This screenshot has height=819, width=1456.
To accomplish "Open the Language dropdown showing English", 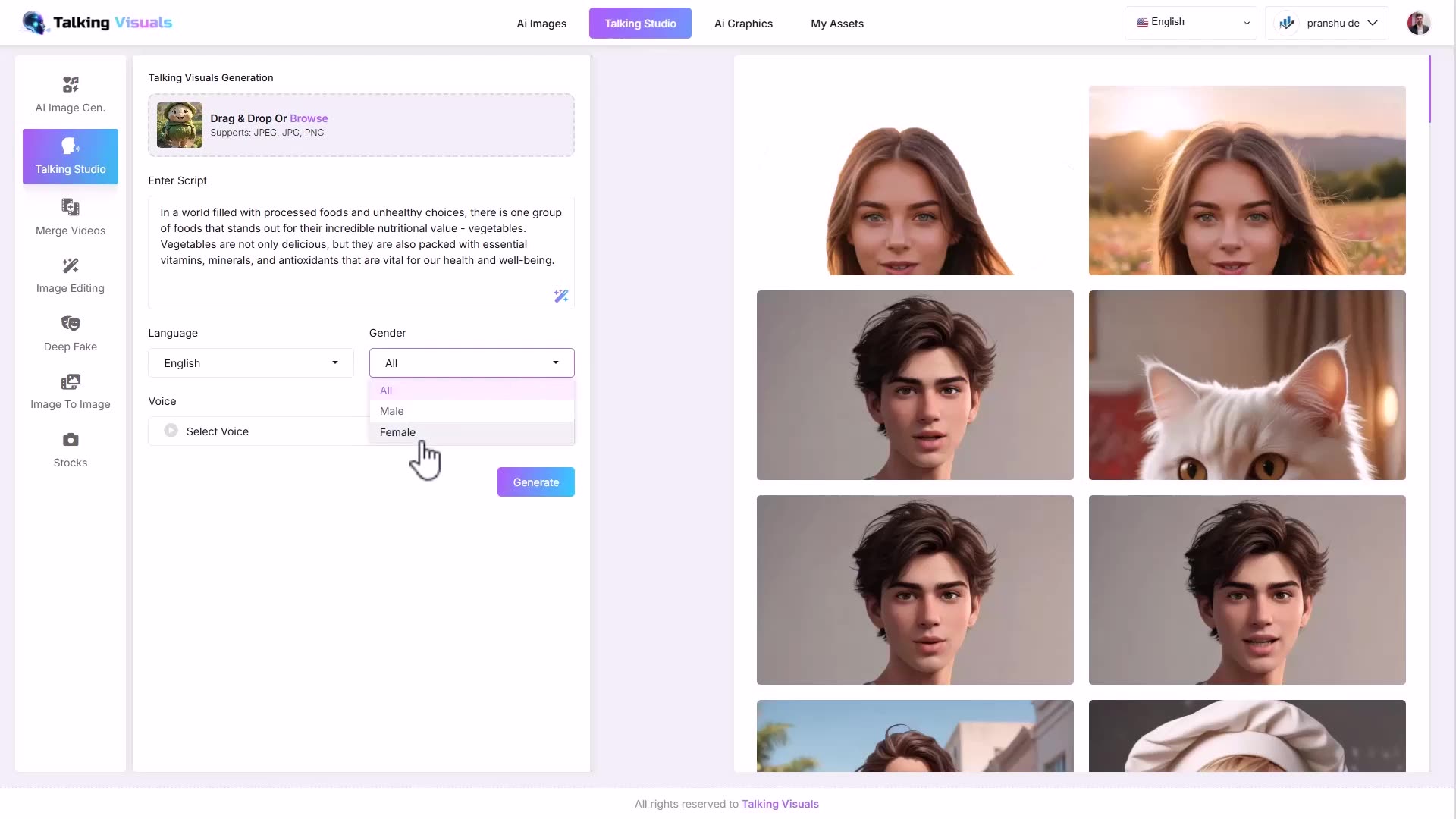I will pos(249,362).
